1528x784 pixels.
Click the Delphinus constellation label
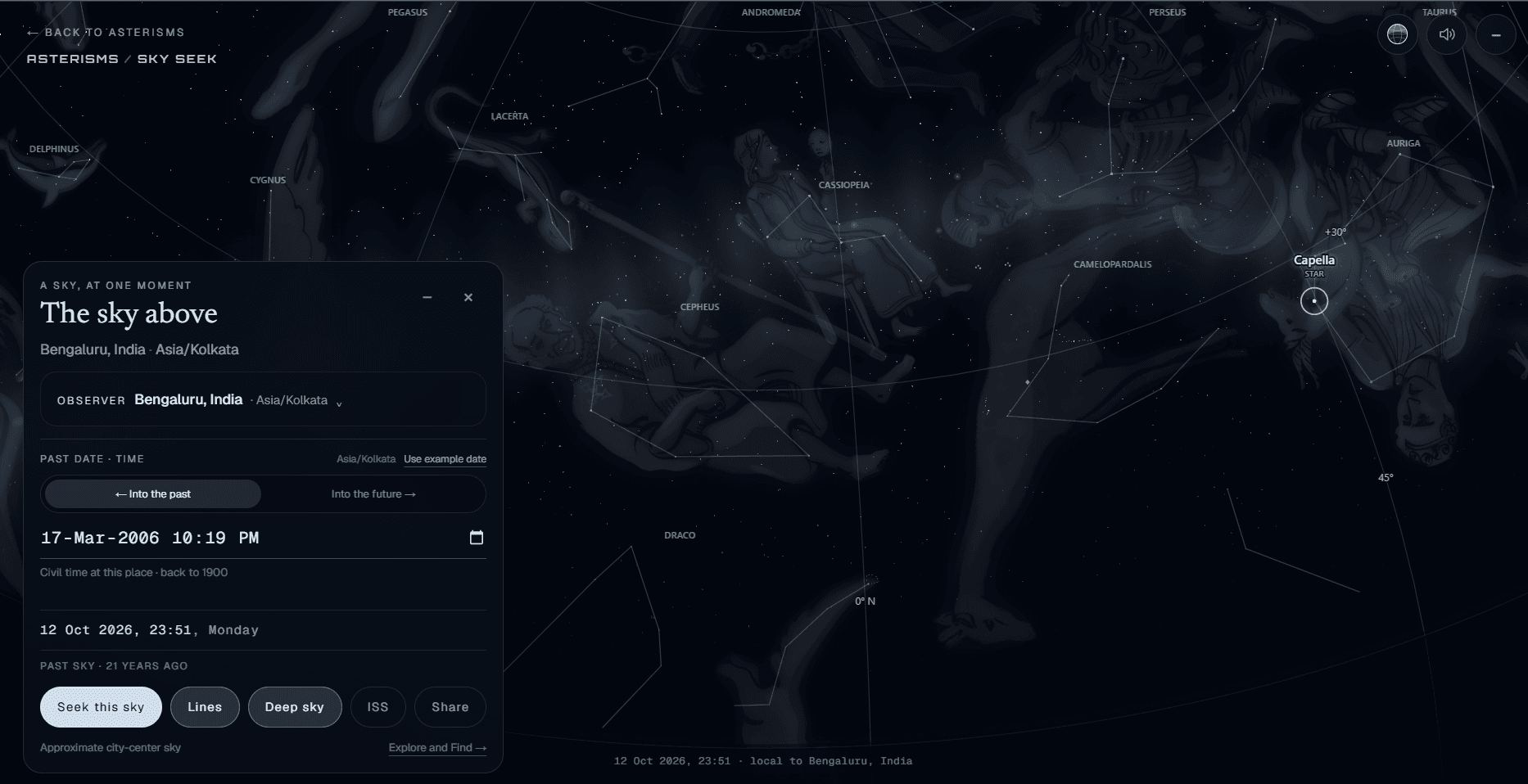coord(54,149)
